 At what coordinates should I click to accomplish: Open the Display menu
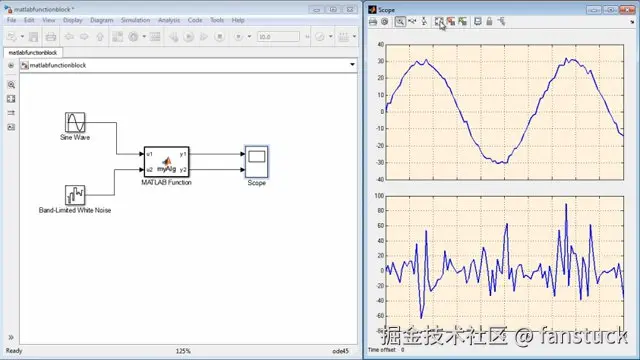point(73,20)
